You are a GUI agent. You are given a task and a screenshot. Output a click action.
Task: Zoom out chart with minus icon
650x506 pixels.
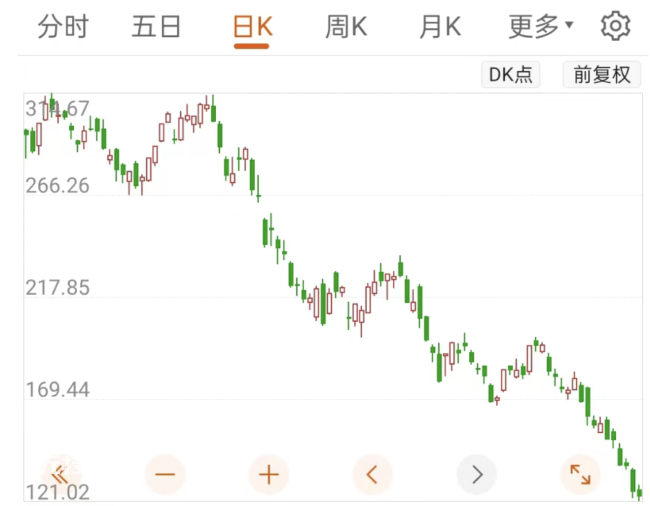coord(165,475)
